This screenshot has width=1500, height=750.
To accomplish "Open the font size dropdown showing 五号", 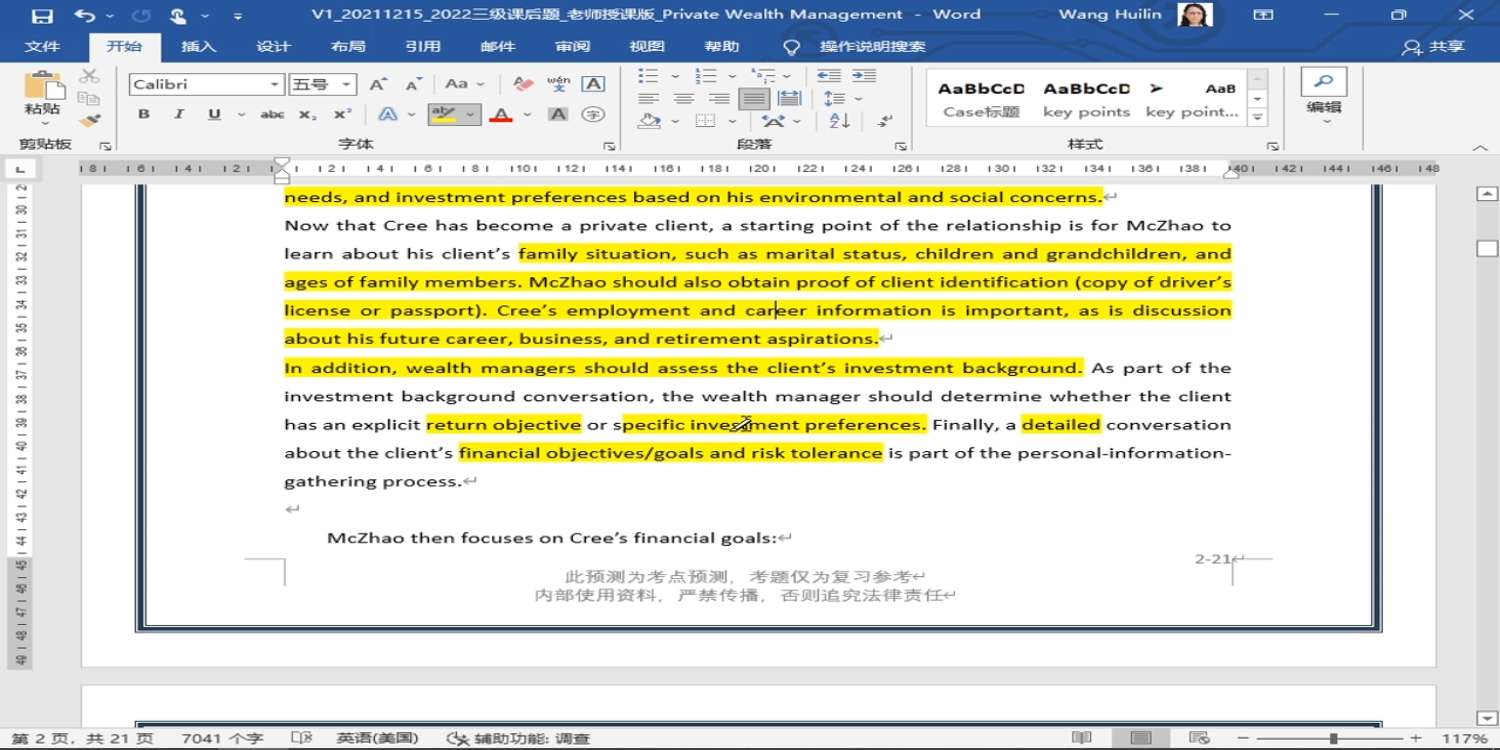I will (x=346, y=85).
